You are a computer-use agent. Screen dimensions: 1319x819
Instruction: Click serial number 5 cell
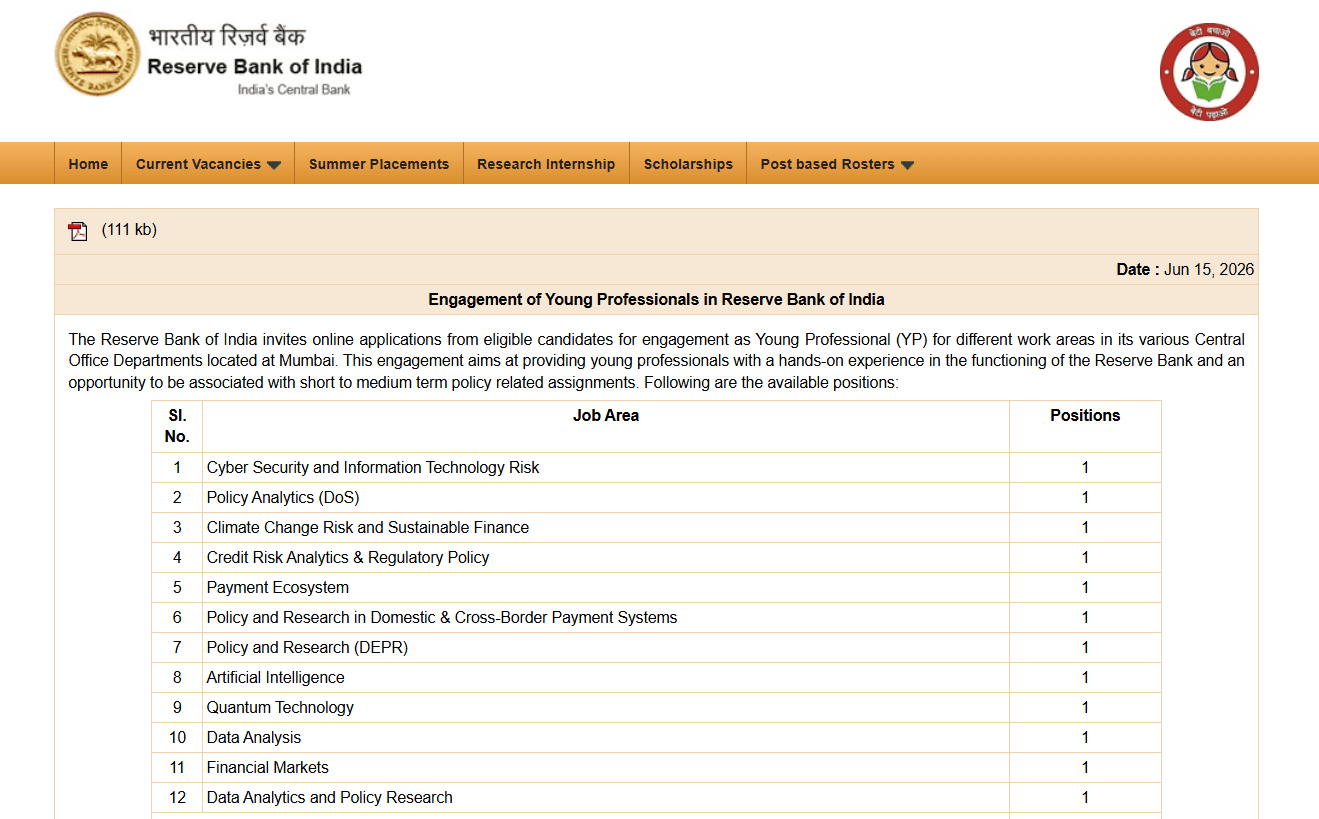tap(177, 587)
